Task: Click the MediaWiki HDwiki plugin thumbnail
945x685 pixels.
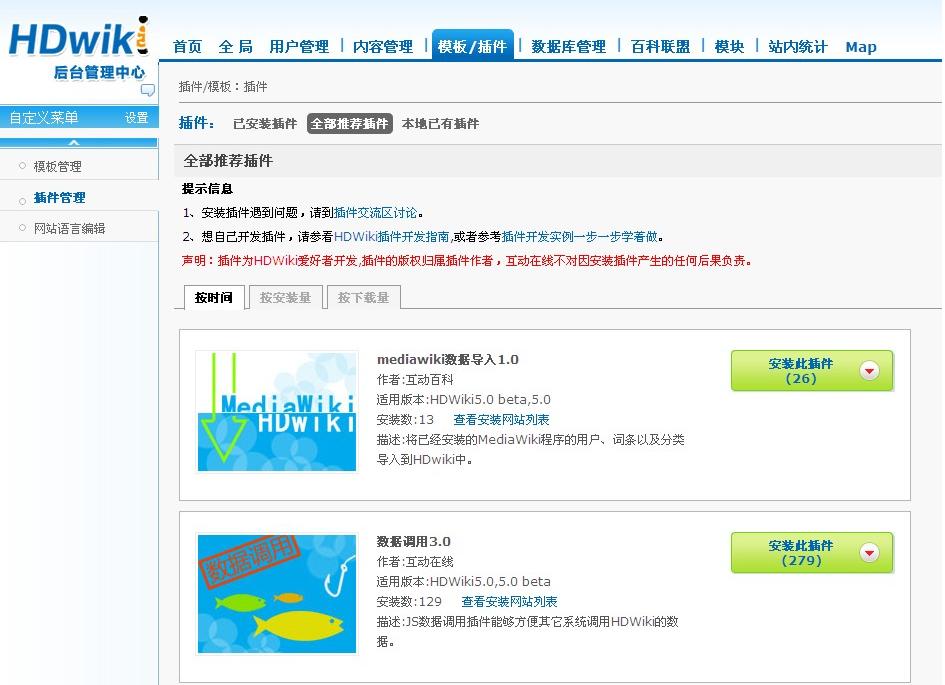Action: (277, 411)
